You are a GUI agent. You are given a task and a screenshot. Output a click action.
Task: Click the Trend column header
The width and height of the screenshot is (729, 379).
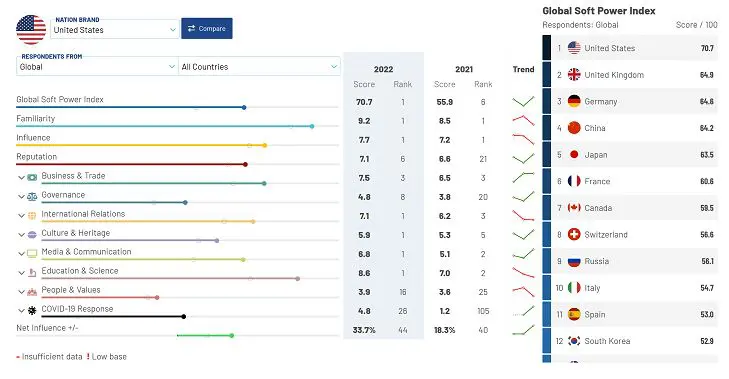524,69
